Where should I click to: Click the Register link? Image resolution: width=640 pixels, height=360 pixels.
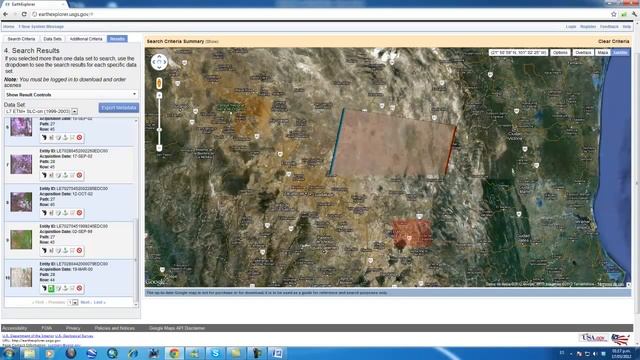tap(588, 27)
